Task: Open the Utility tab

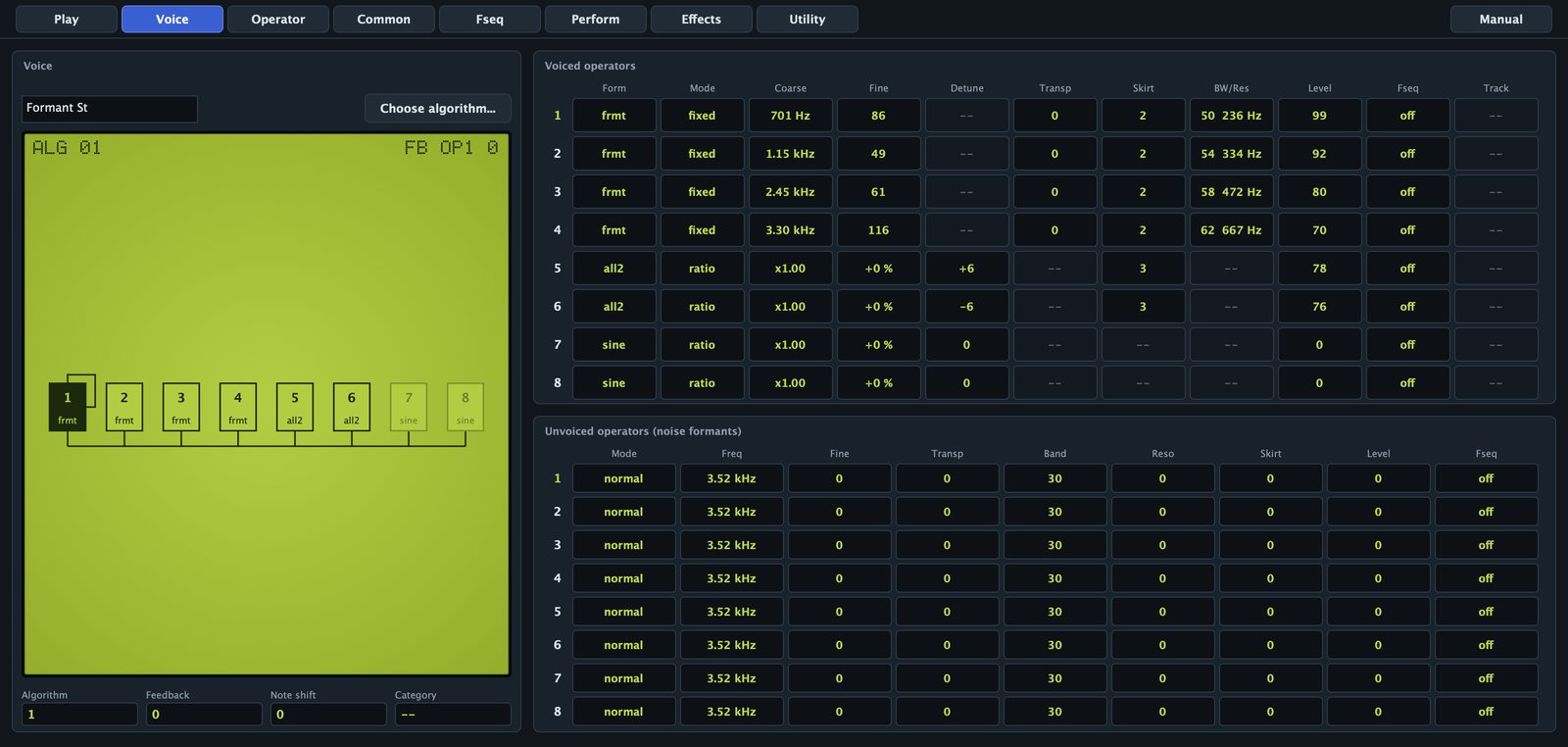Action: 808,19
